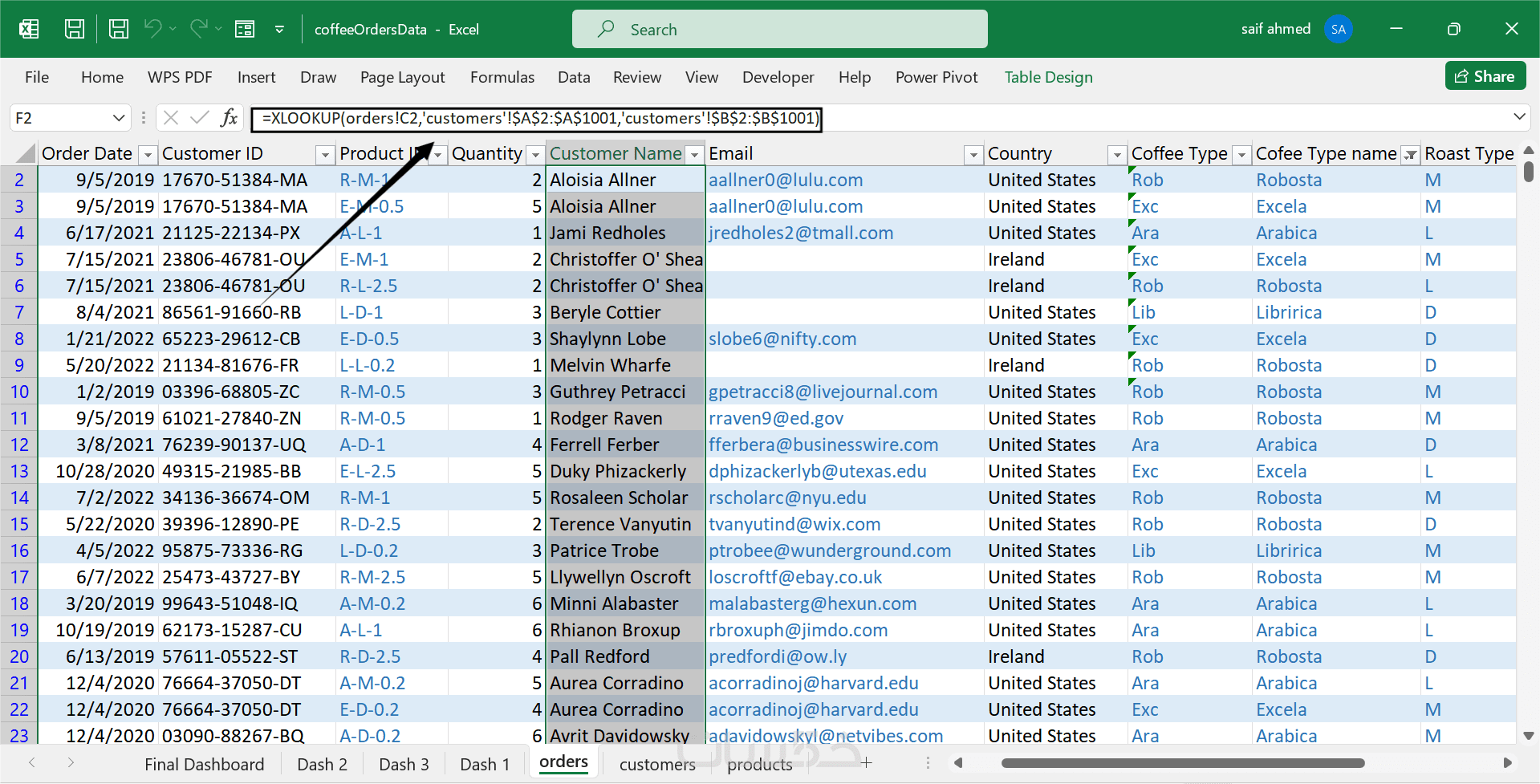Click horizontal scrollbar right arrow
Viewport: 1540px width, 784px height.
click(x=1507, y=762)
